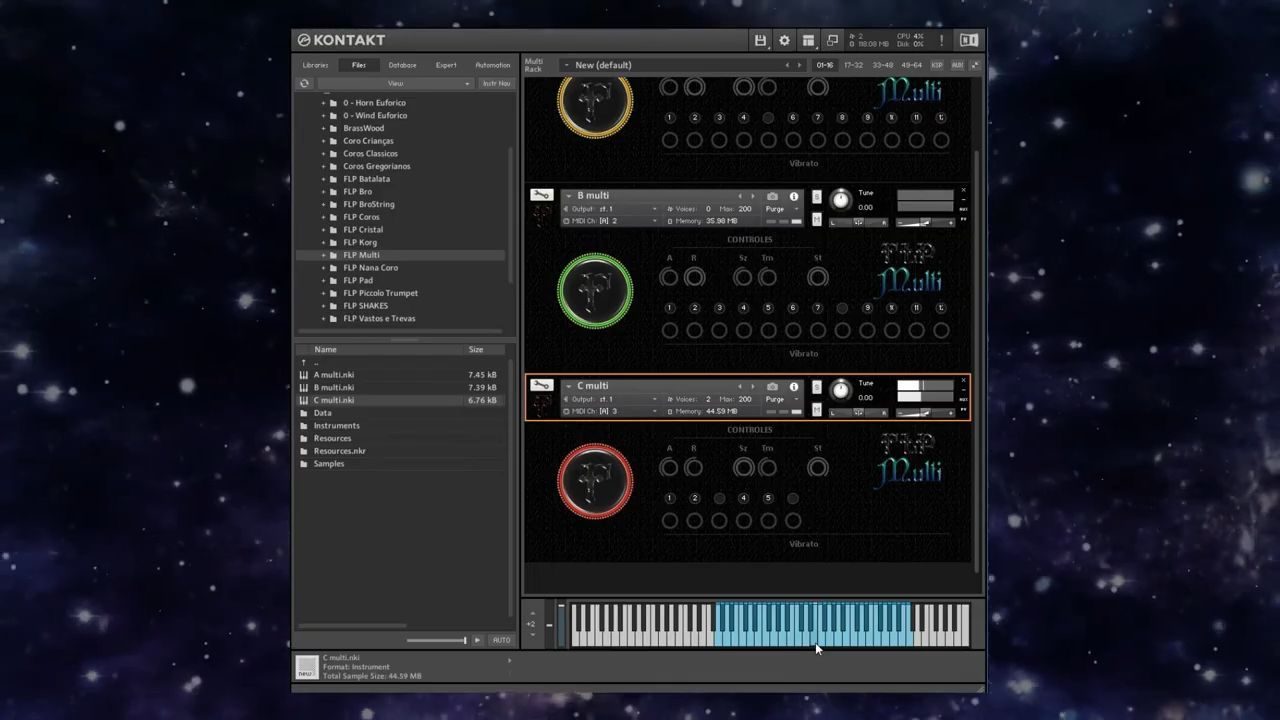Click the refresh icon in the Files browser

pos(304,83)
